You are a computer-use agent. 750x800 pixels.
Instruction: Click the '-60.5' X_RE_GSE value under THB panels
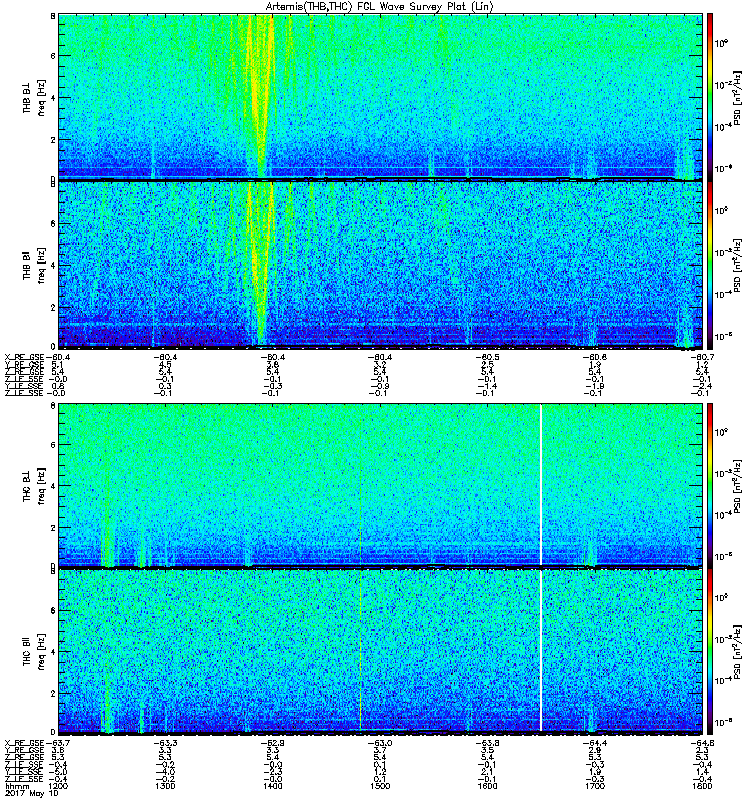tap(487, 357)
